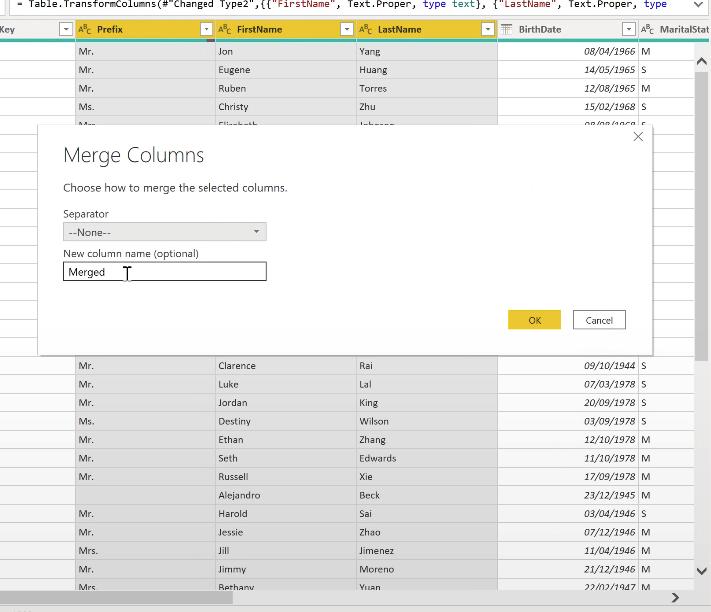
Task: Open the BirthDate column filter dropdown
Action: (x=628, y=29)
